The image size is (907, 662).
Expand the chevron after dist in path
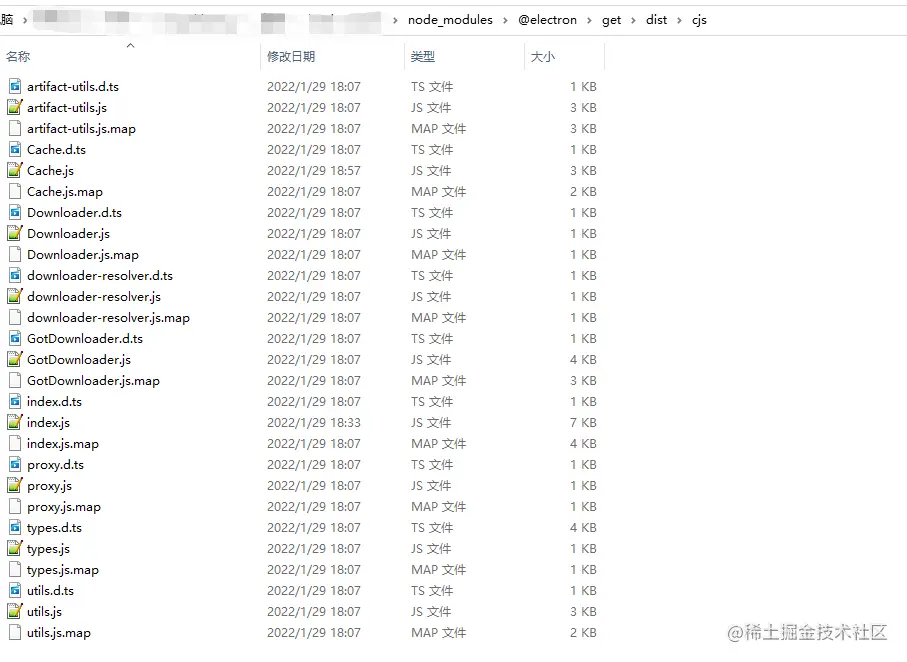point(679,20)
